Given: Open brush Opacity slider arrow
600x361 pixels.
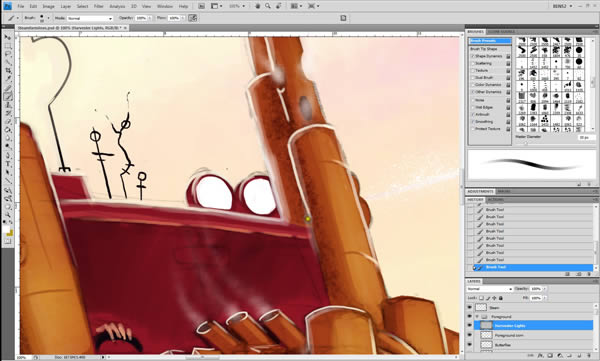Looking at the screenshot, I should click(x=150, y=18).
